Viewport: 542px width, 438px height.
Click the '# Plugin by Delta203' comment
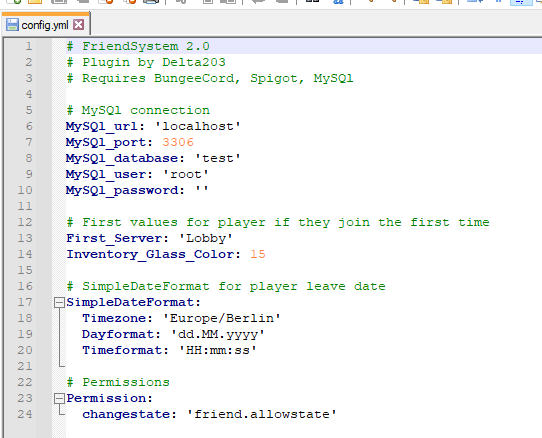click(x=146, y=62)
